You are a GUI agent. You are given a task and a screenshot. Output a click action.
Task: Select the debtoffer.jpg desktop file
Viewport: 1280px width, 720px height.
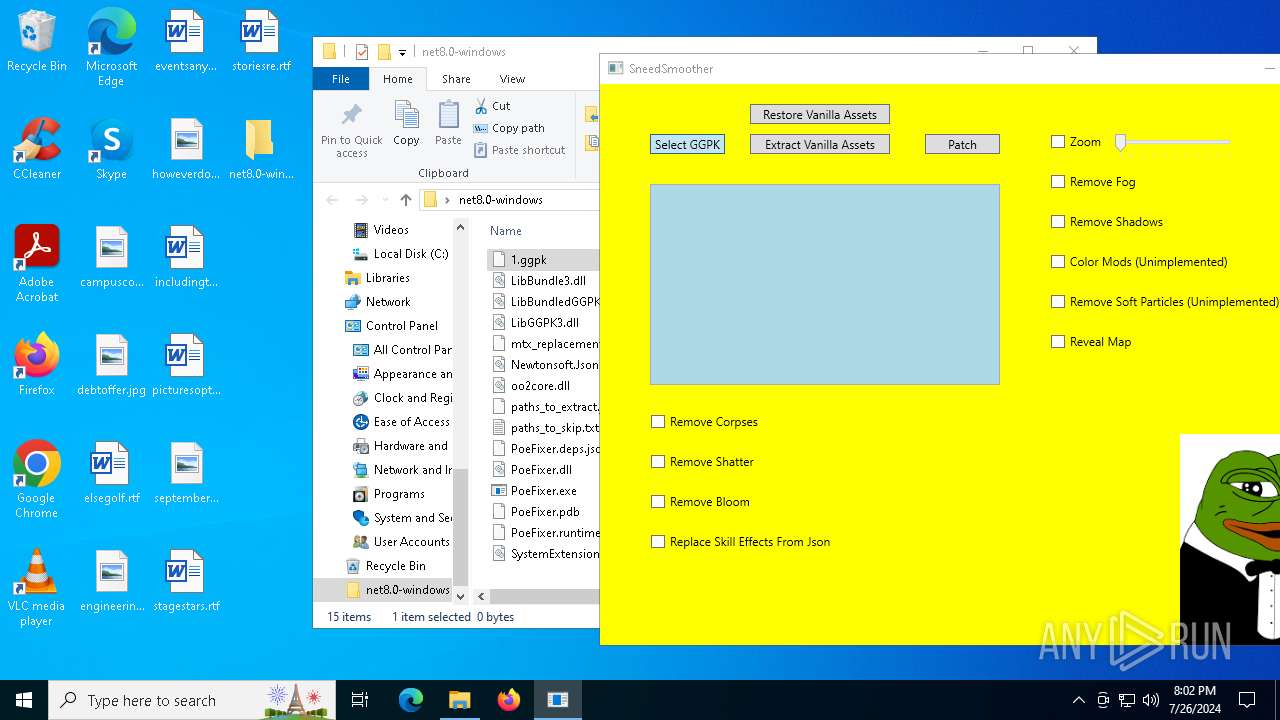[x=111, y=364]
